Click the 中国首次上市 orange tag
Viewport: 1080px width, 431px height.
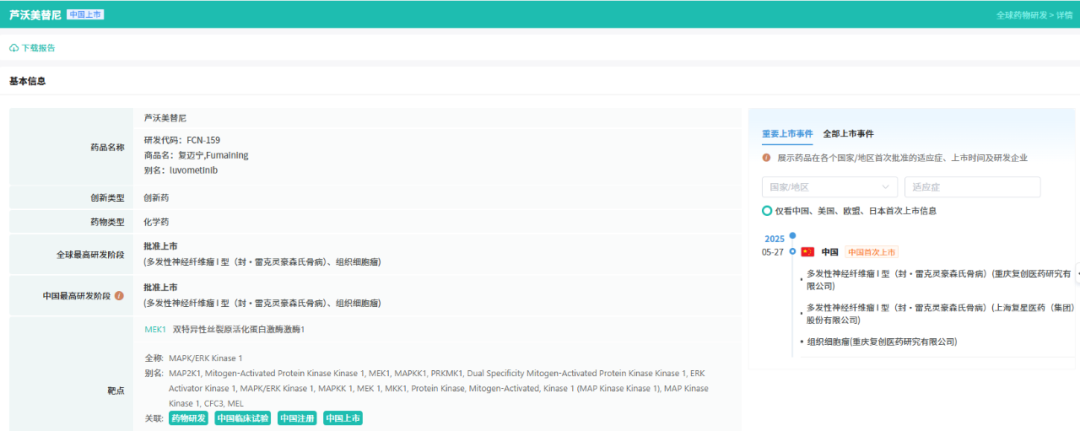click(x=871, y=252)
